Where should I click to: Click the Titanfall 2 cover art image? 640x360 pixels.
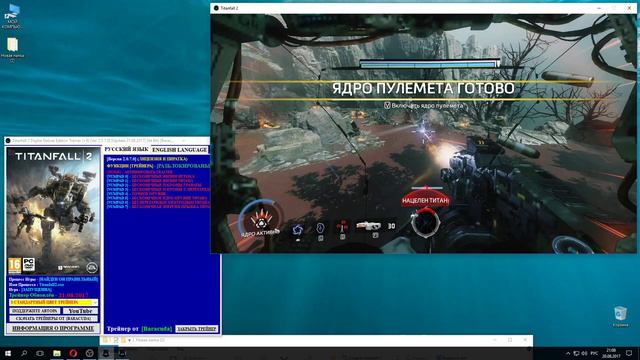[x=53, y=211]
